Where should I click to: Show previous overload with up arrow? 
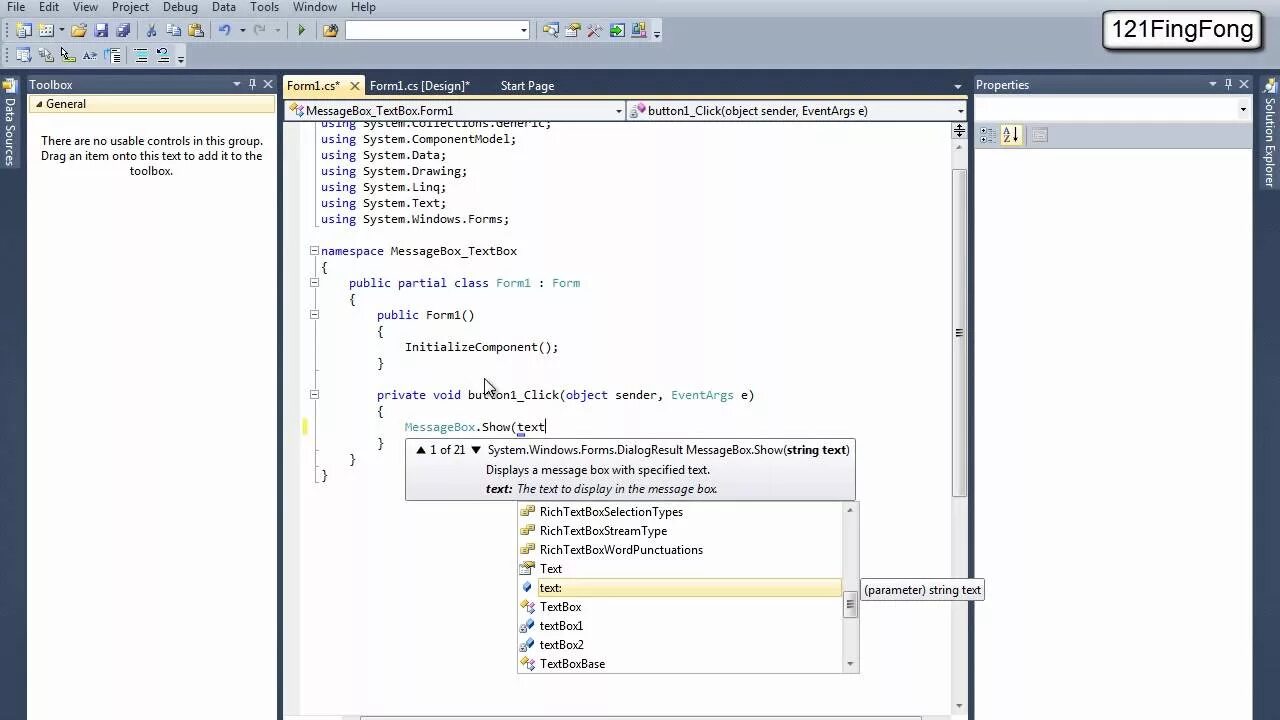(x=421, y=450)
